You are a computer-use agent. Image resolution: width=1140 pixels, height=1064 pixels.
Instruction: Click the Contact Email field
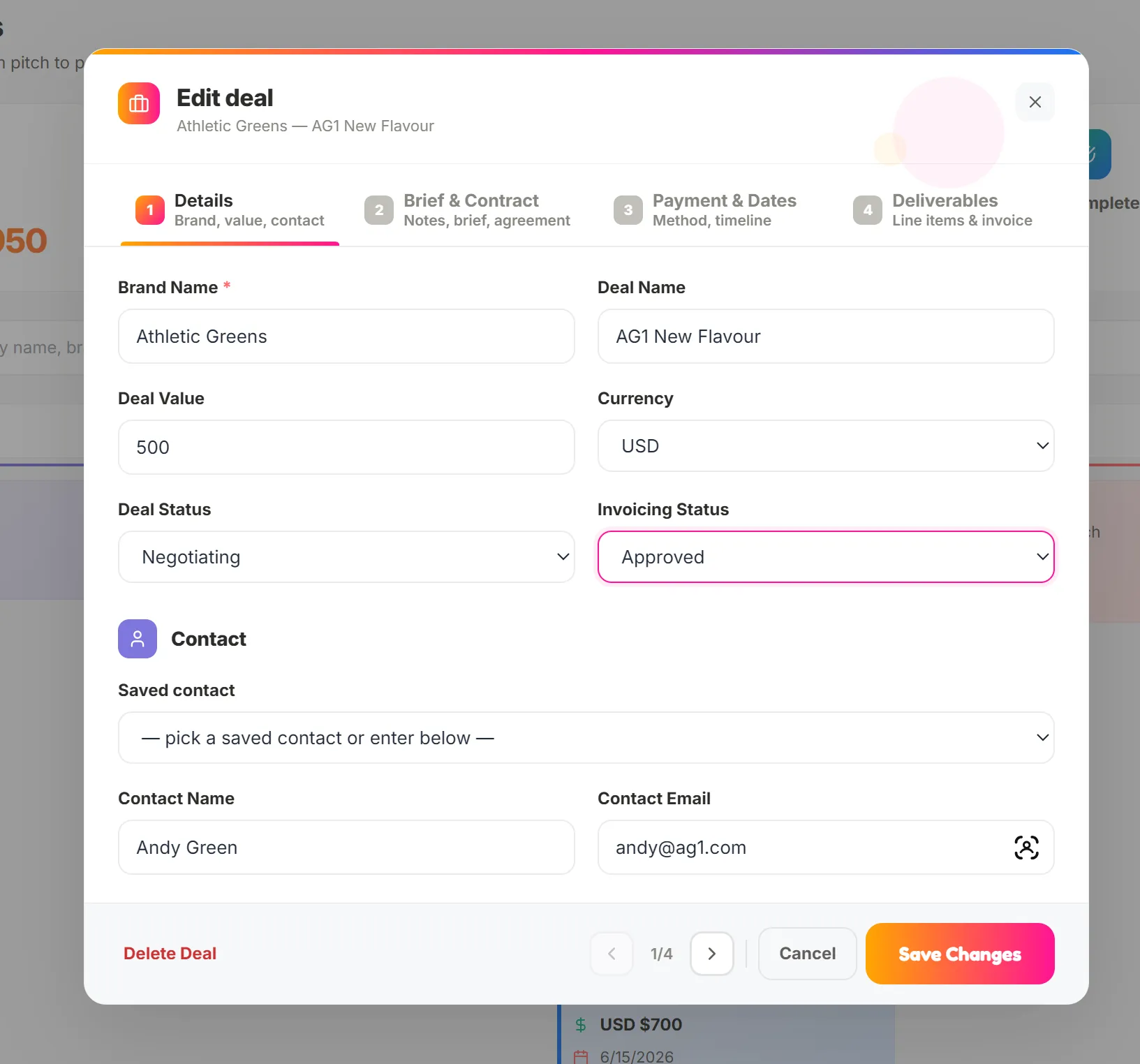826,848
